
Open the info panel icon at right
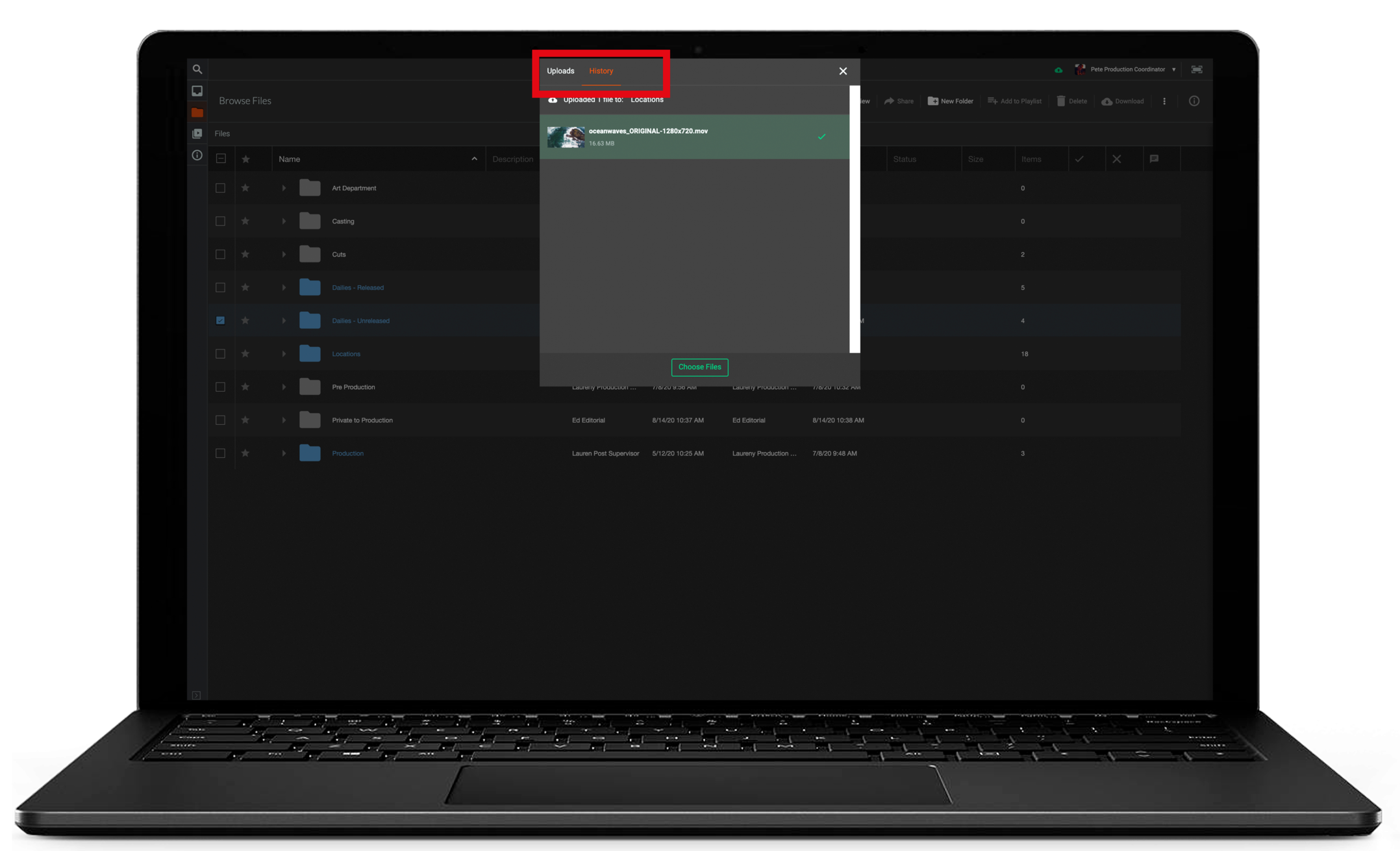pos(1194,101)
